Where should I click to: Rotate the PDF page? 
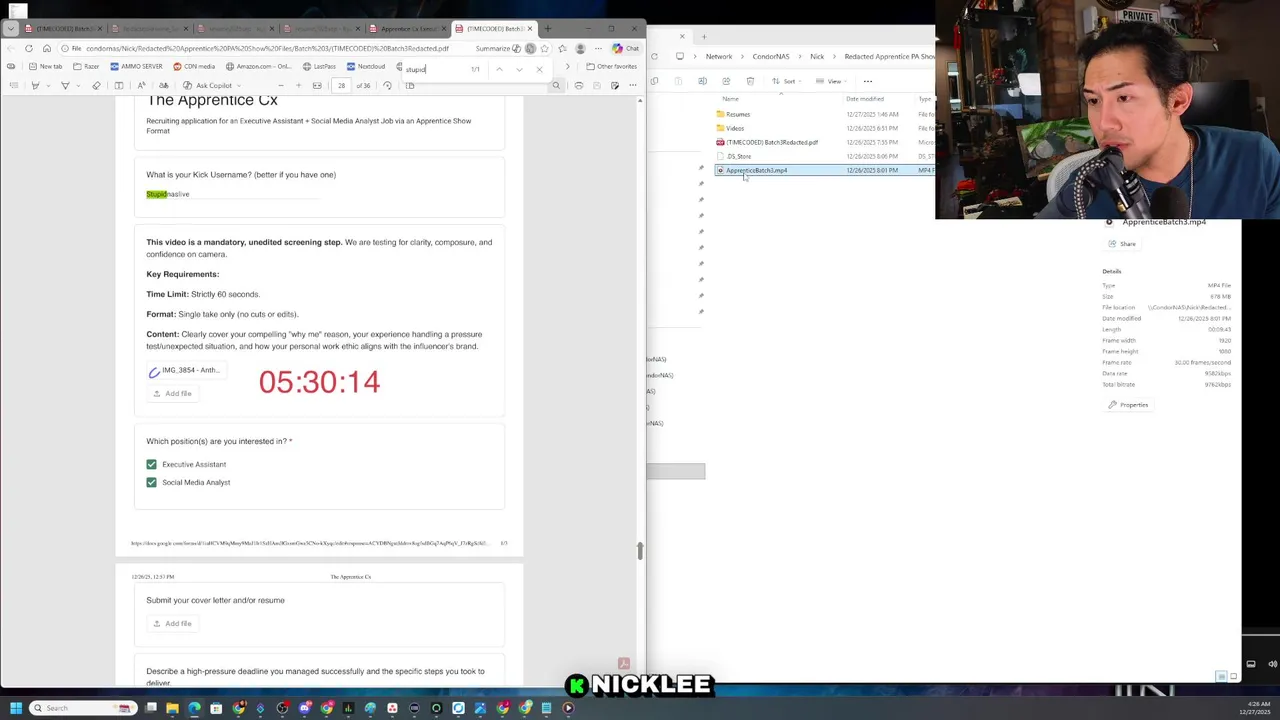pos(387,85)
